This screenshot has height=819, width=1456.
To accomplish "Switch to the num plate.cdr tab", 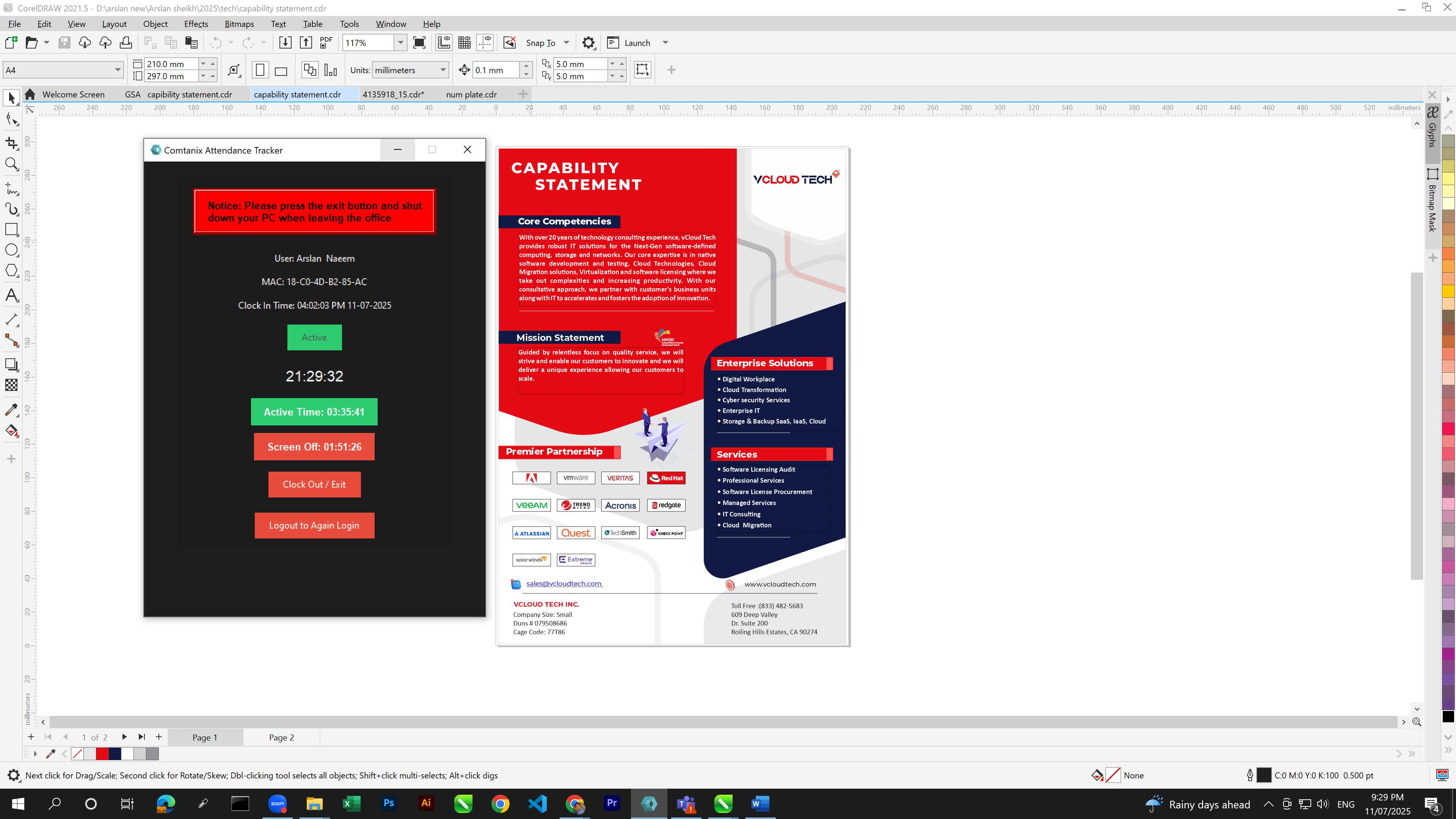I will [x=471, y=94].
